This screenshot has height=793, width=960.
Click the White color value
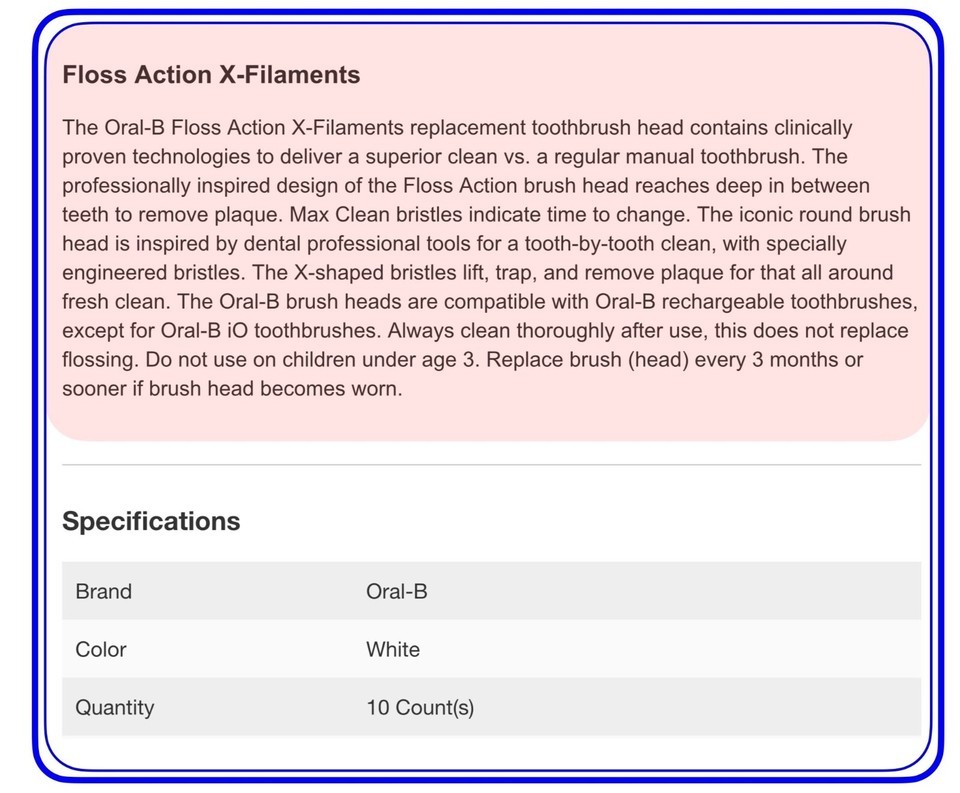[393, 649]
